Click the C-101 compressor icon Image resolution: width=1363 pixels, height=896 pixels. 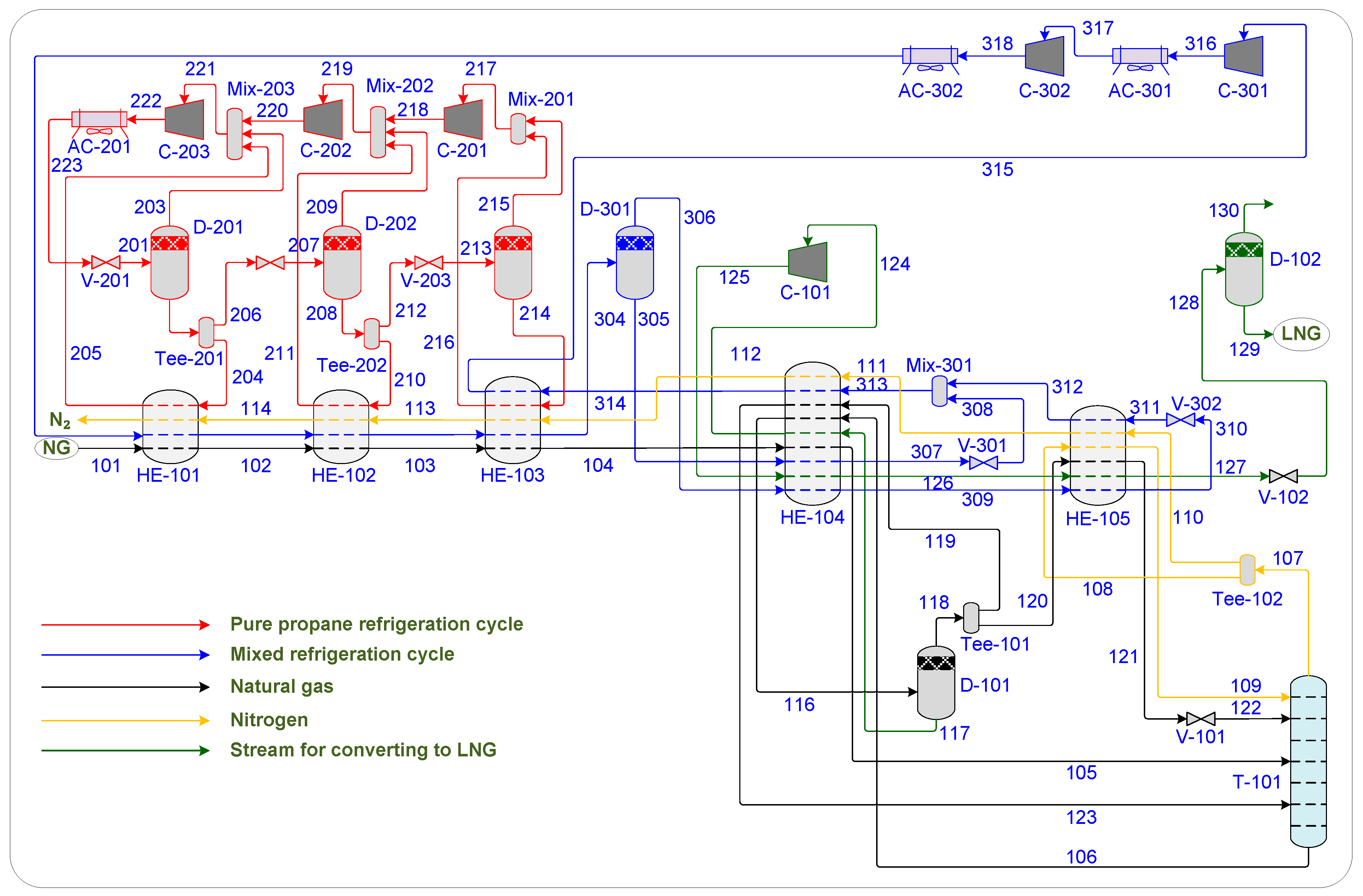(808, 262)
